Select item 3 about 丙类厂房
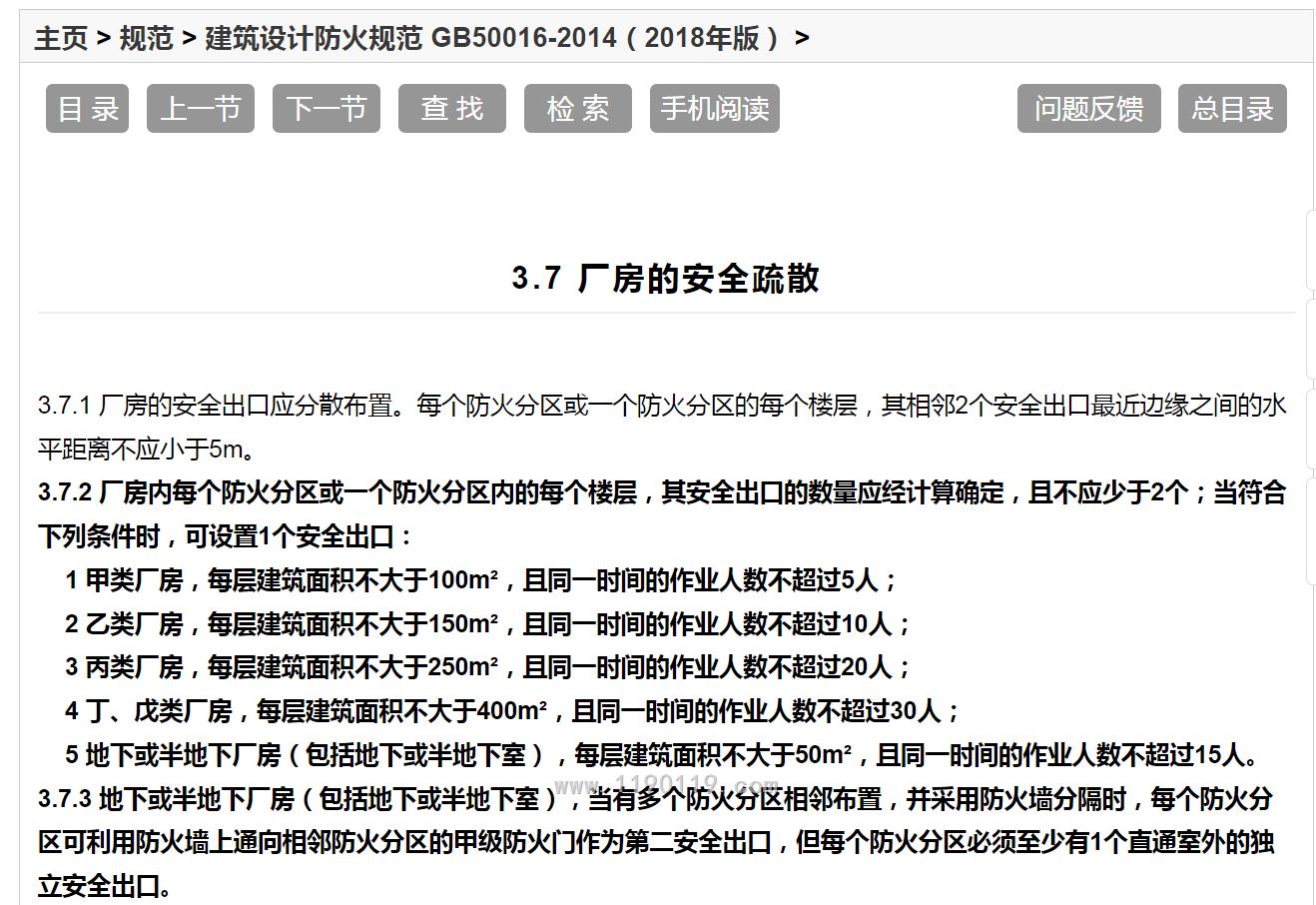The height and width of the screenshot is (905, 1316). 488,667
